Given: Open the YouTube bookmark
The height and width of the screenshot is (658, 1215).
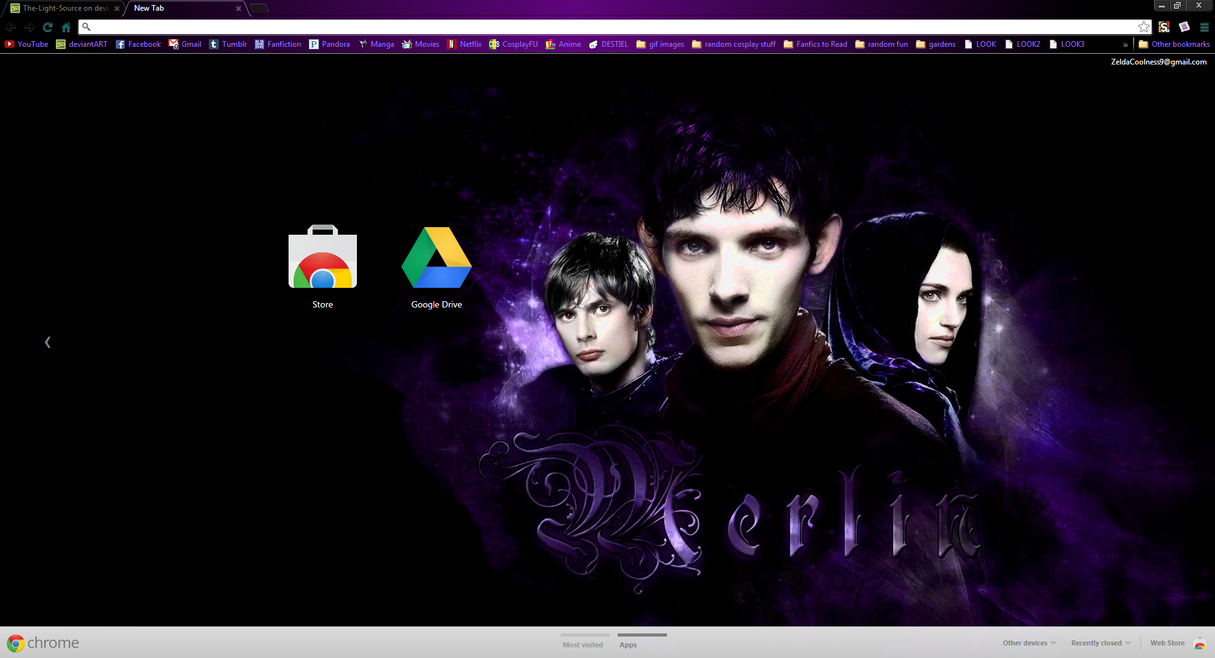Looking at the screenshot, I should [26, 44].
